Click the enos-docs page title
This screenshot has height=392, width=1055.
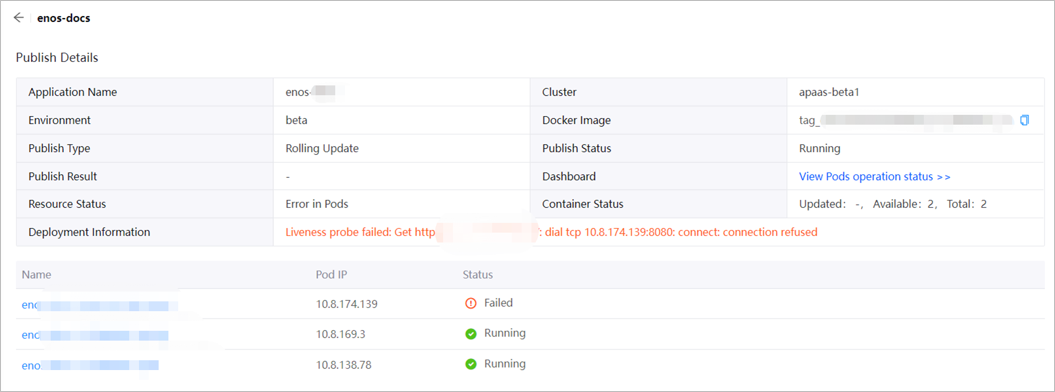(64, 18)
